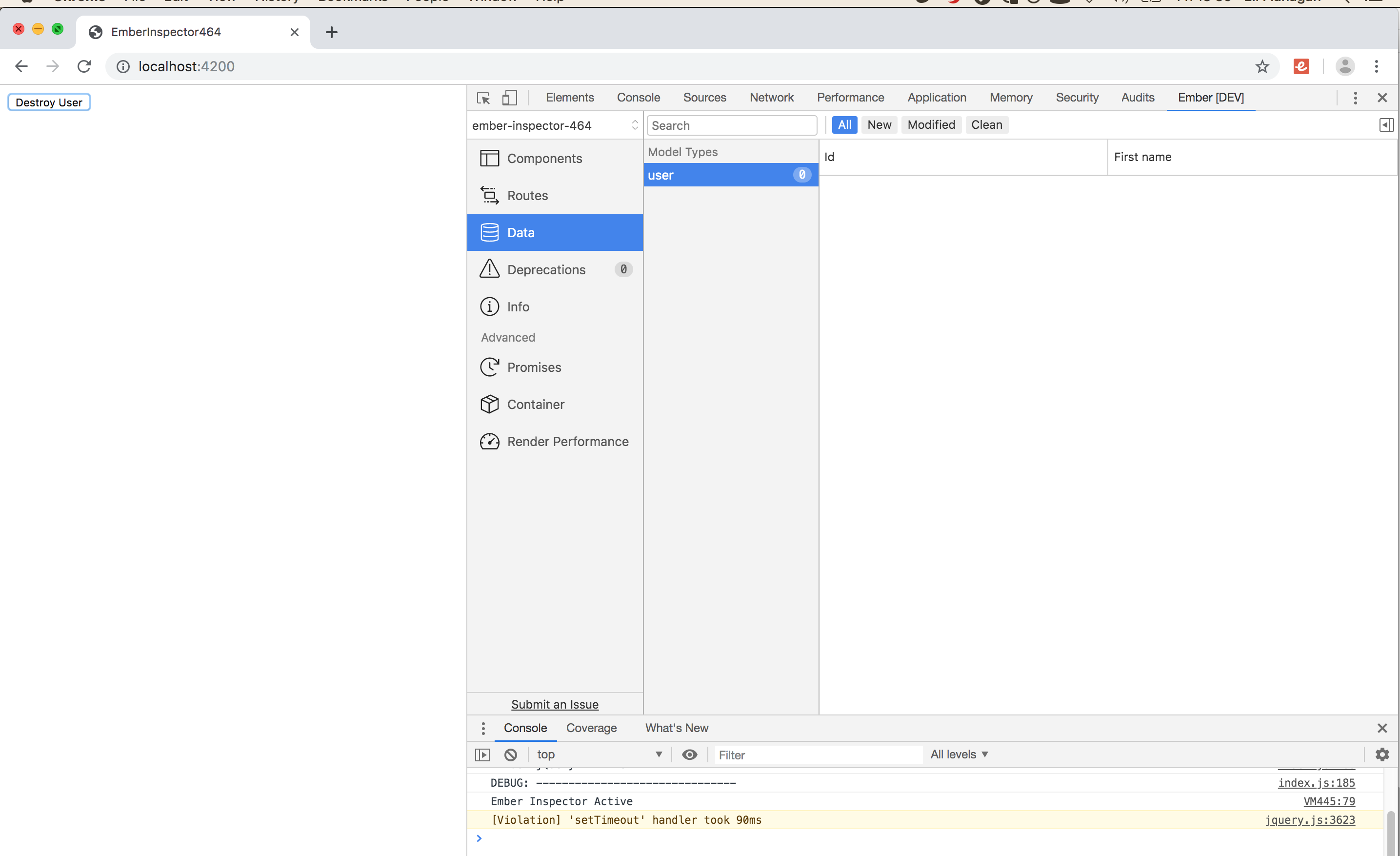Open the Container panel

point(535,404)
